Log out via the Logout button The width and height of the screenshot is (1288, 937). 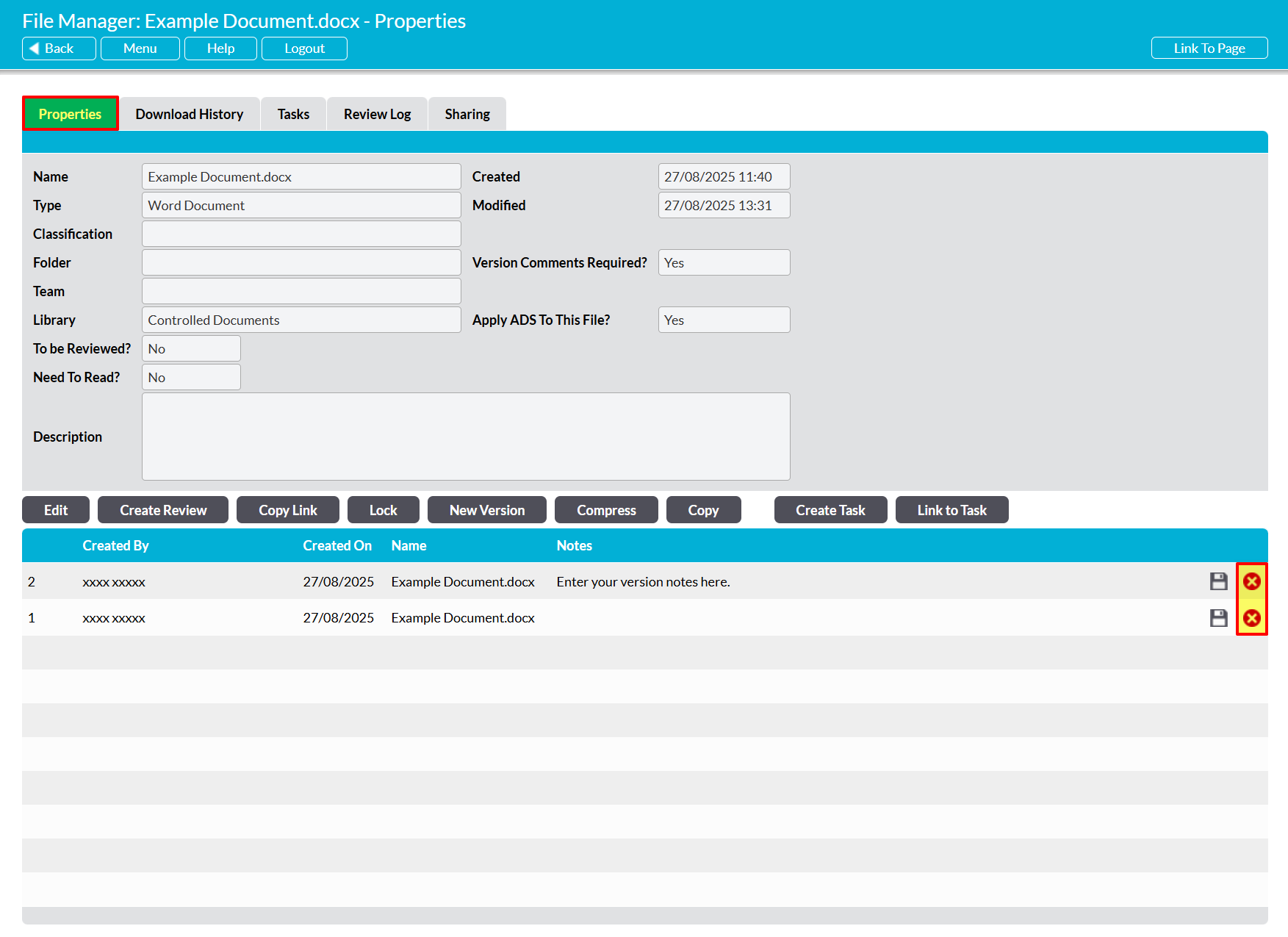click(x=304, y=49)
